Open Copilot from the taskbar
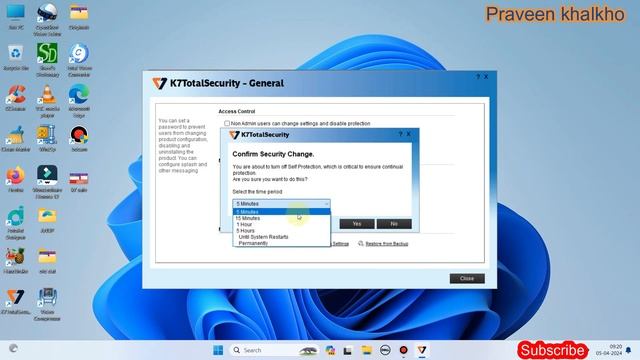 click(330, 350)
